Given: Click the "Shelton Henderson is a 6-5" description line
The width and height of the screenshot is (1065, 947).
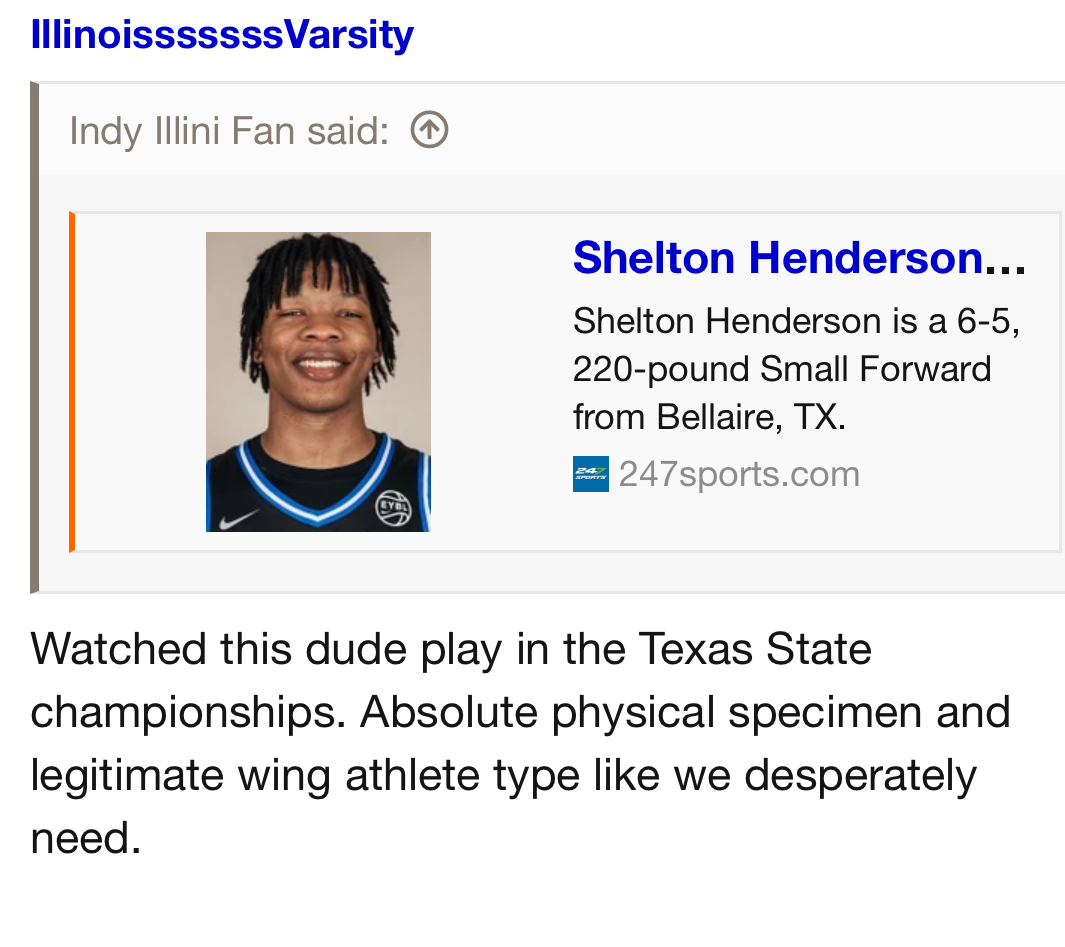Looking at the screenshot, I should click(796, 321).
